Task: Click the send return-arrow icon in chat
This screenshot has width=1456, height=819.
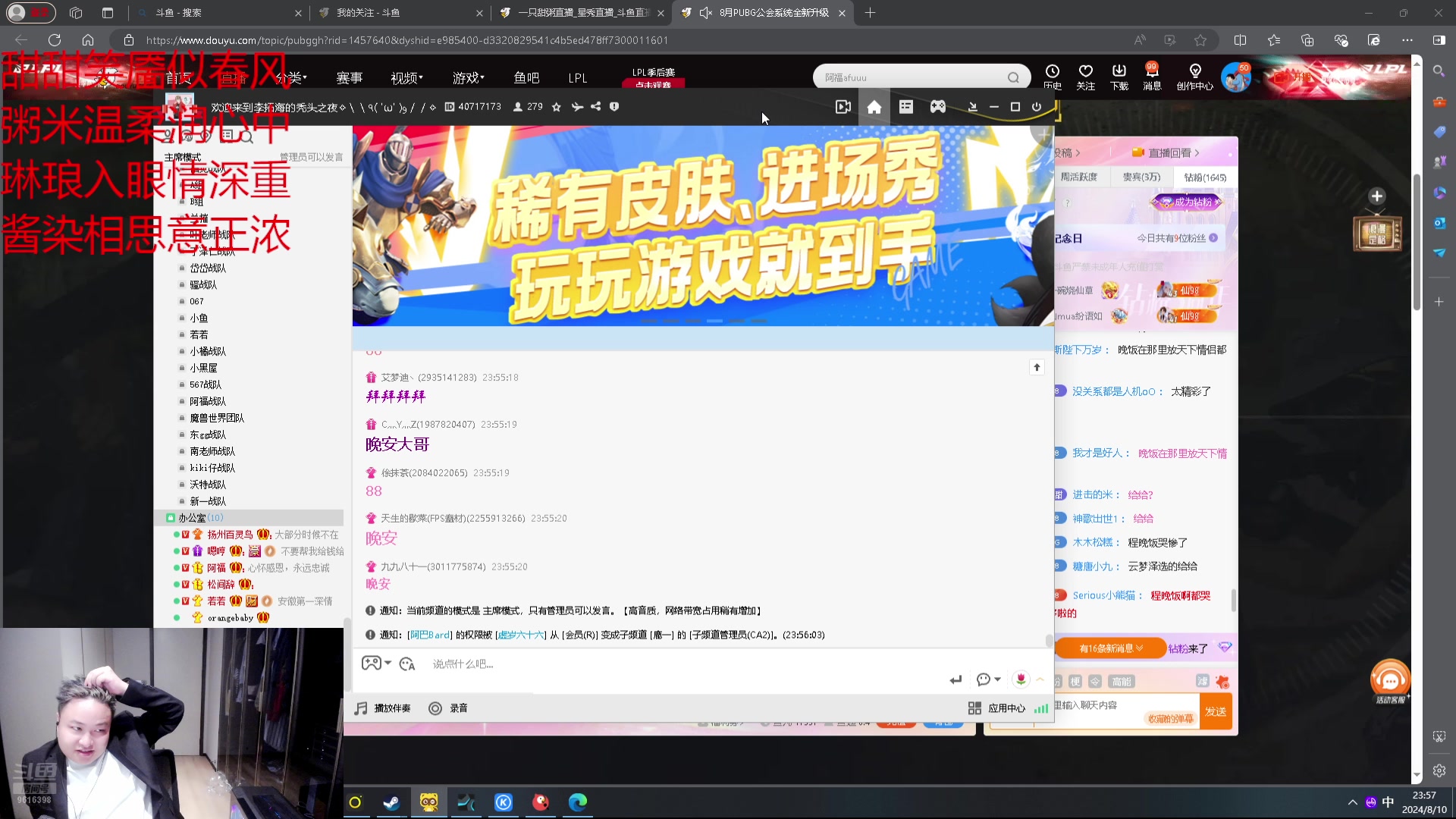Action: tap(955, 680)
